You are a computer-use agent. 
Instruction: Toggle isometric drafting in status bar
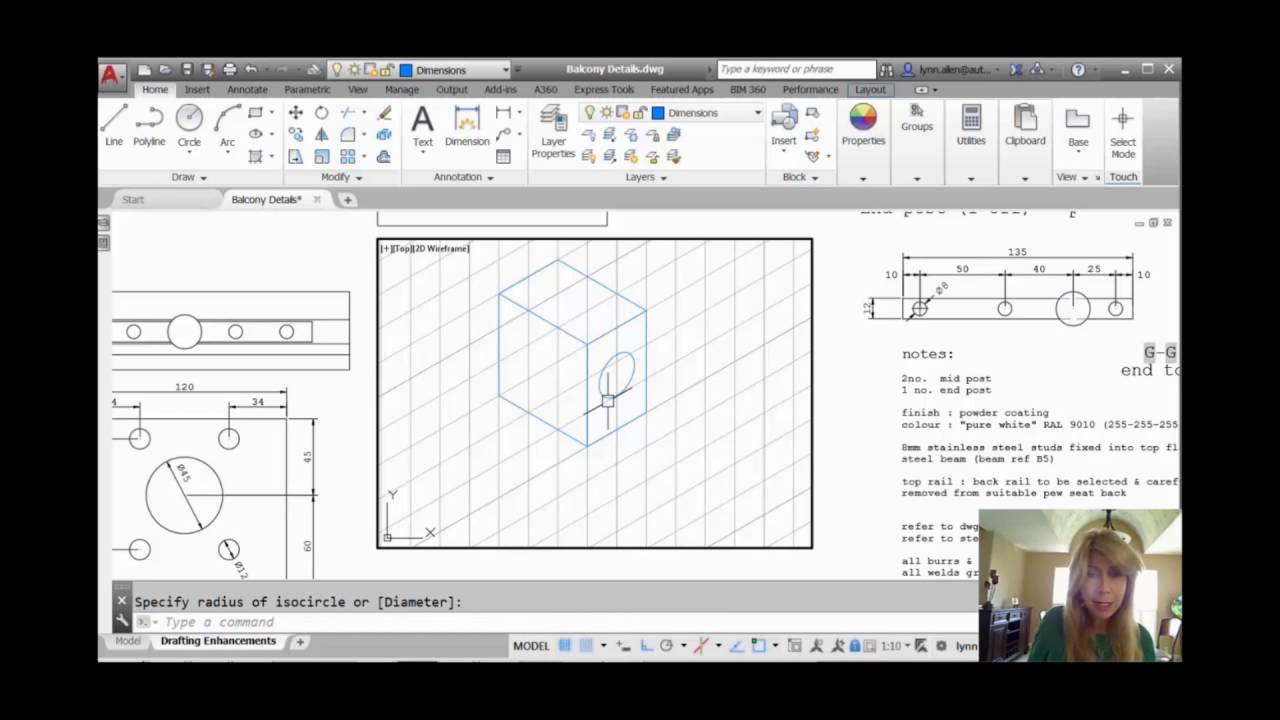(701, 646)
